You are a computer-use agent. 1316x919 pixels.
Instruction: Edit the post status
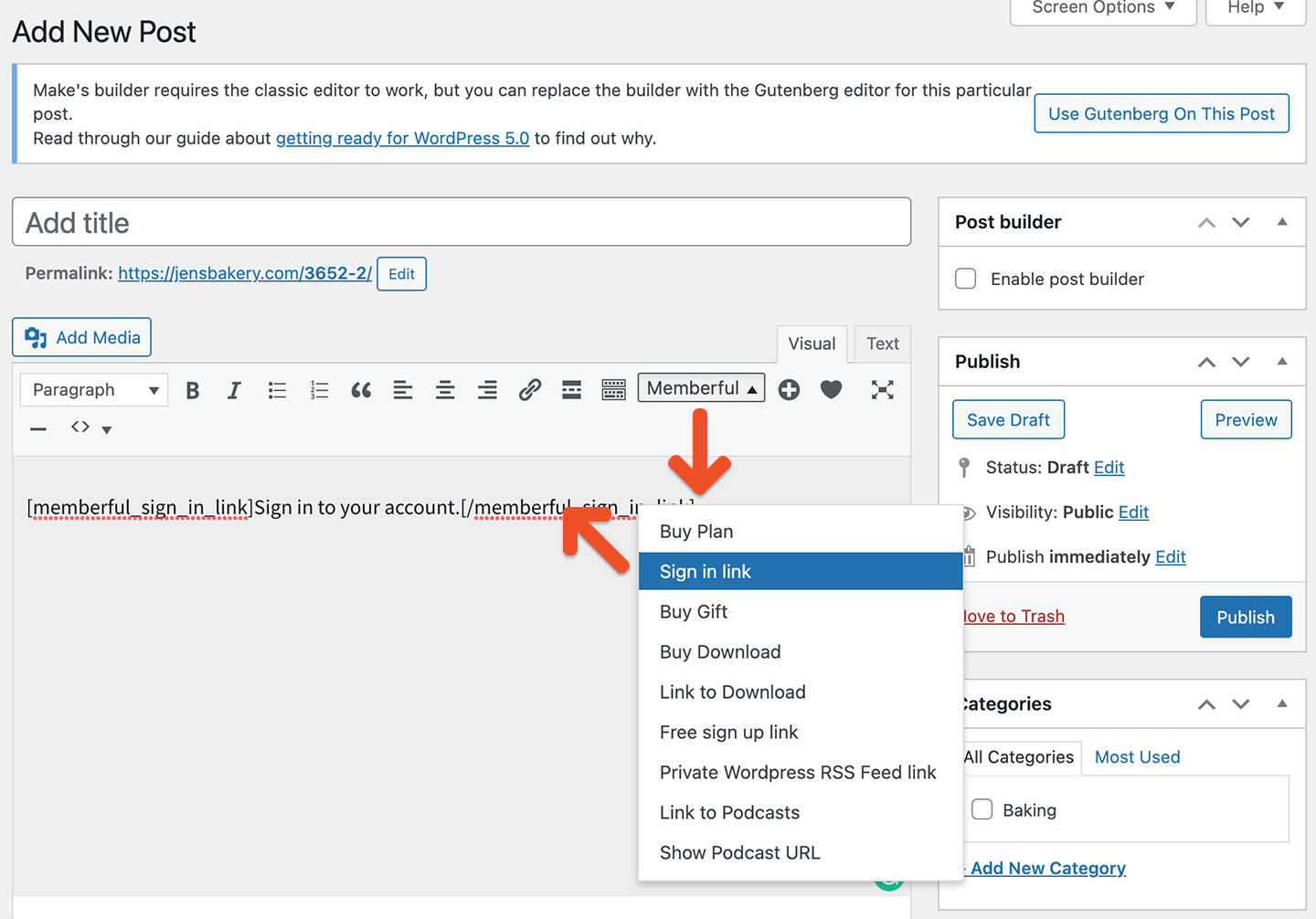pos(1109,468)
